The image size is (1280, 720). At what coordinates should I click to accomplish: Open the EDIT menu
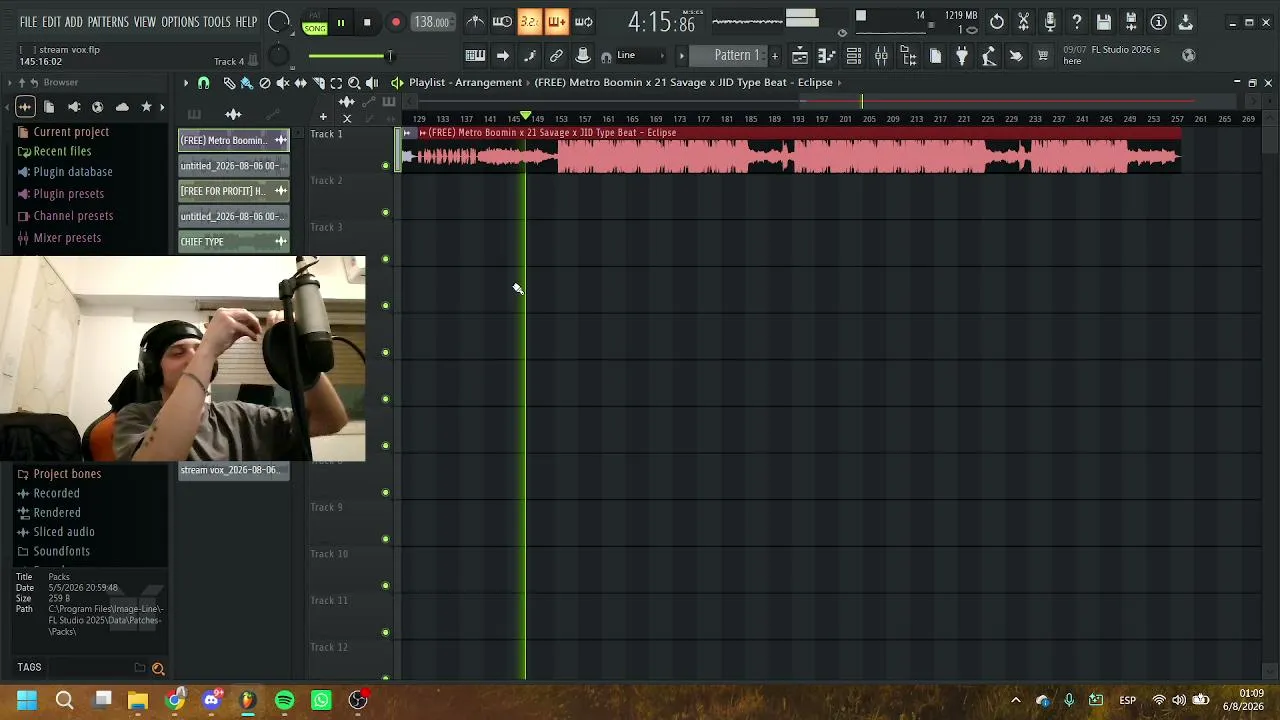[51, 22]
